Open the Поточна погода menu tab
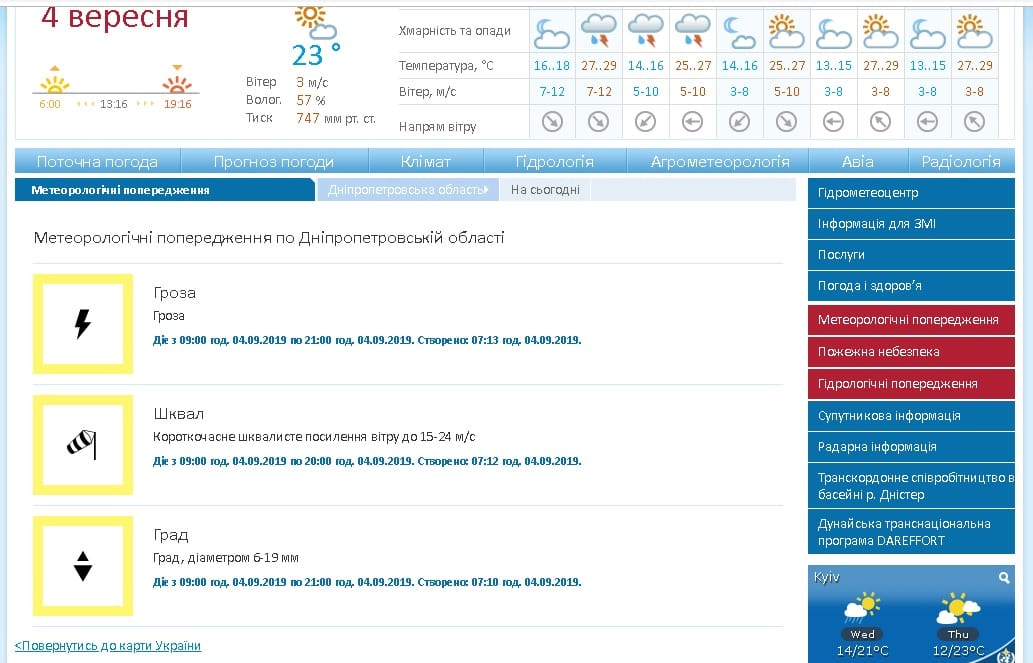1033x663 pixels. pyautogui.click(x=98, y=161)
